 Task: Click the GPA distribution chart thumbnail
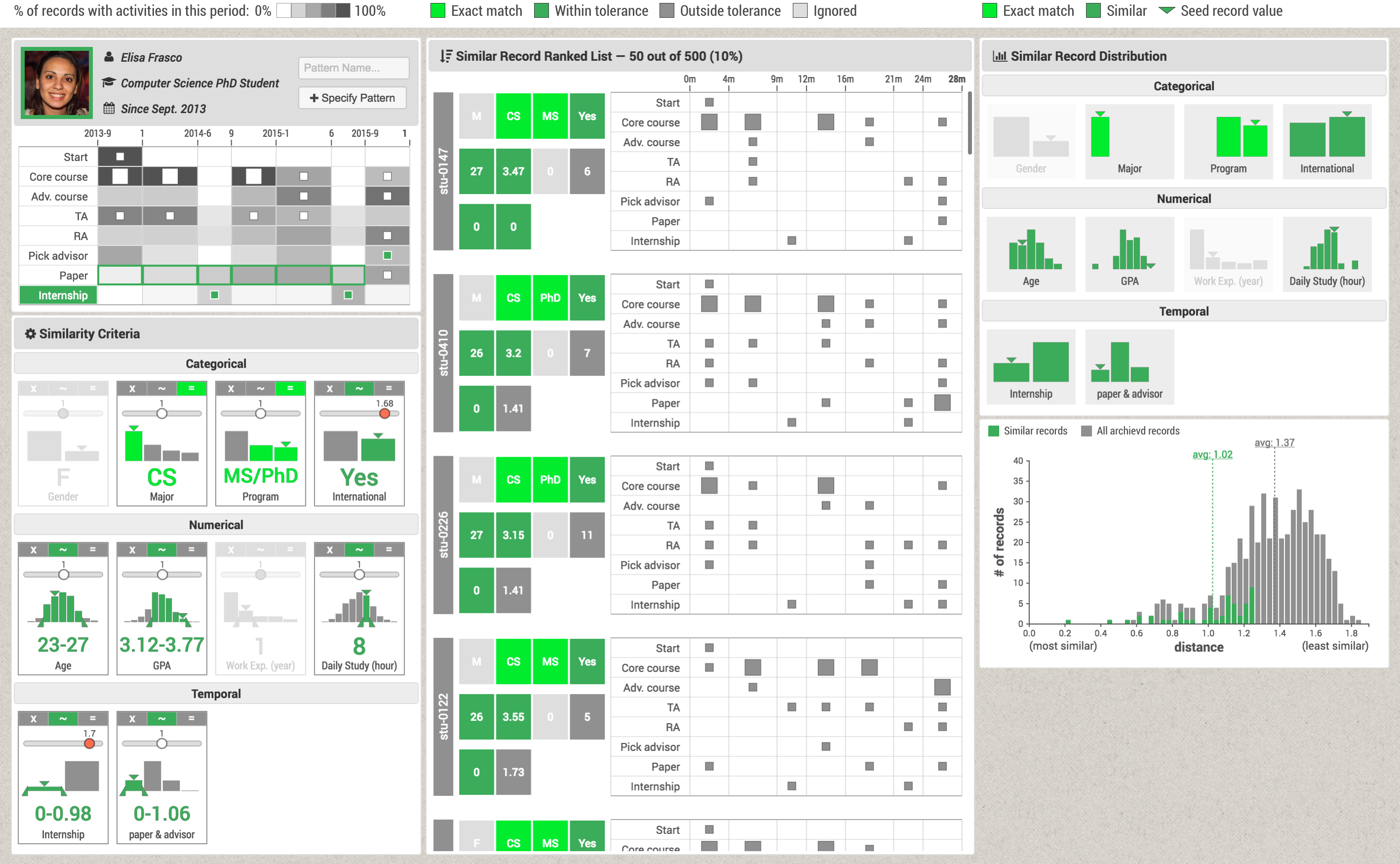(x=1129, y=254)
